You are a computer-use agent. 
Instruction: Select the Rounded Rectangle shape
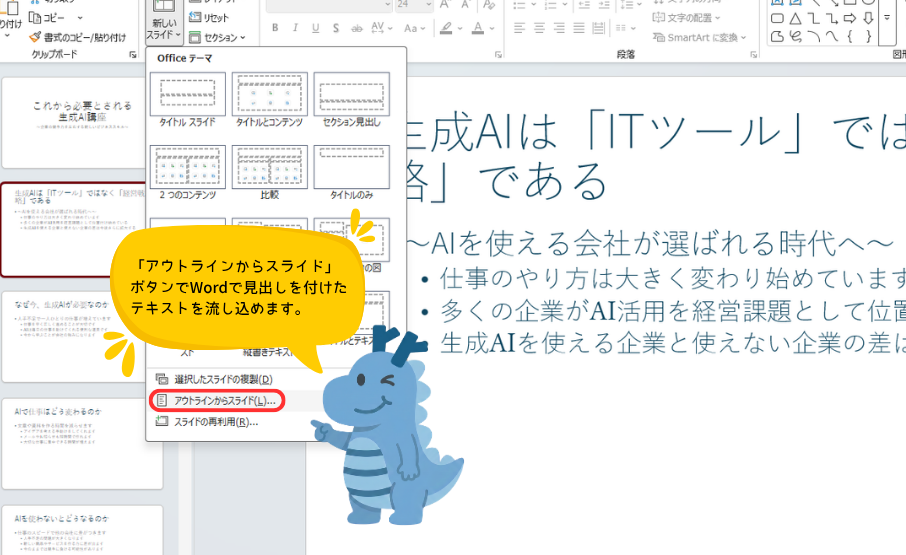[x=777, y=18]
